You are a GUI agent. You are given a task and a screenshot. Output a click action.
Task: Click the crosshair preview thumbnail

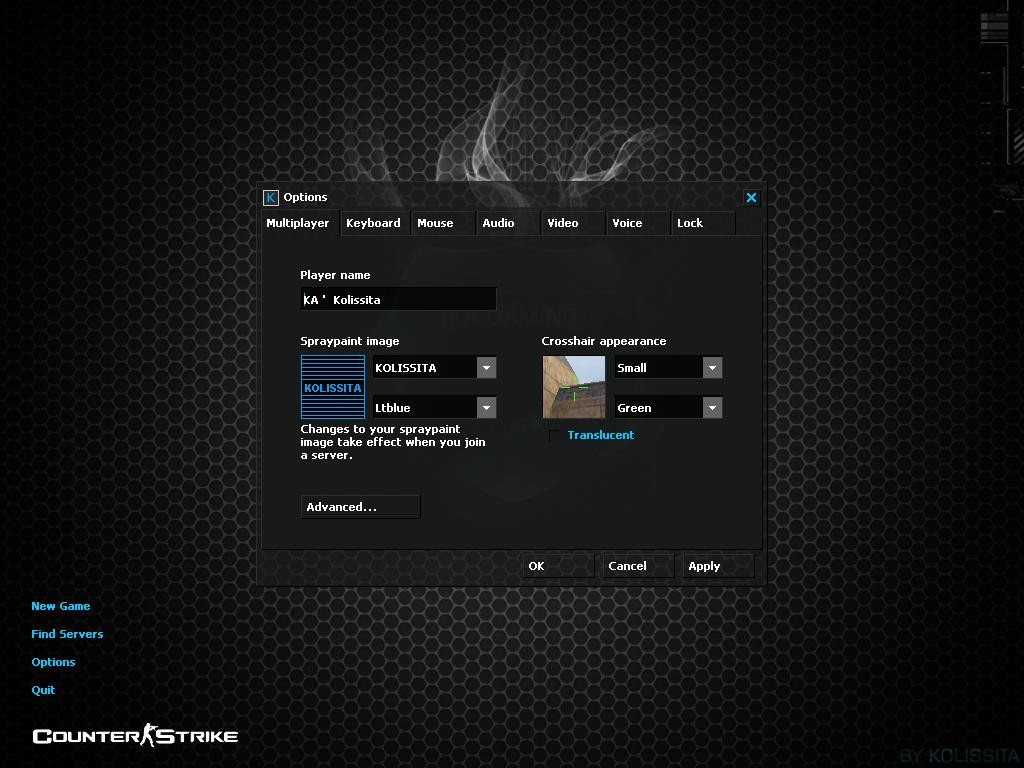click(x=574, y=387)
